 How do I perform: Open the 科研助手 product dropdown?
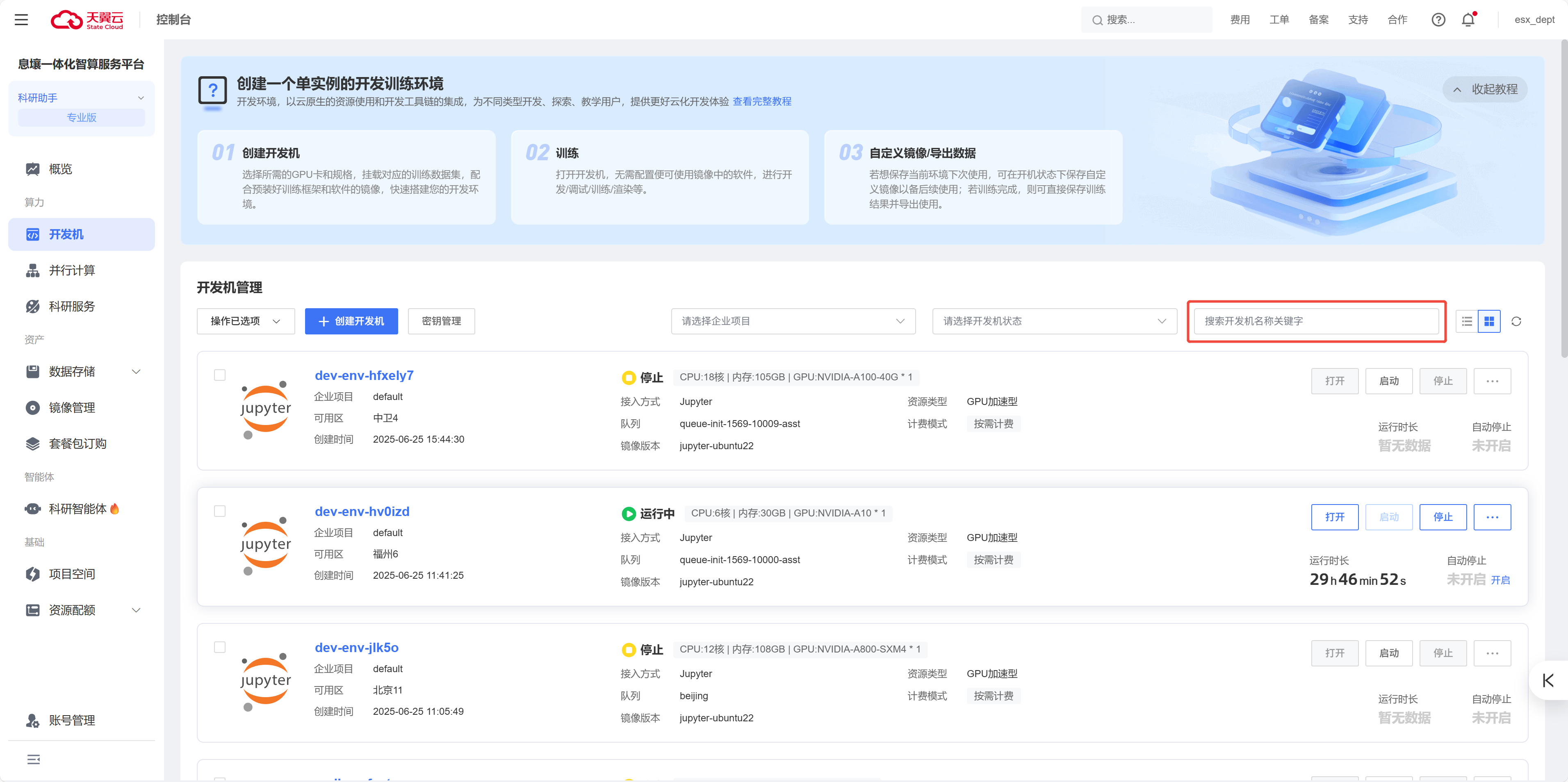[81, 98]
